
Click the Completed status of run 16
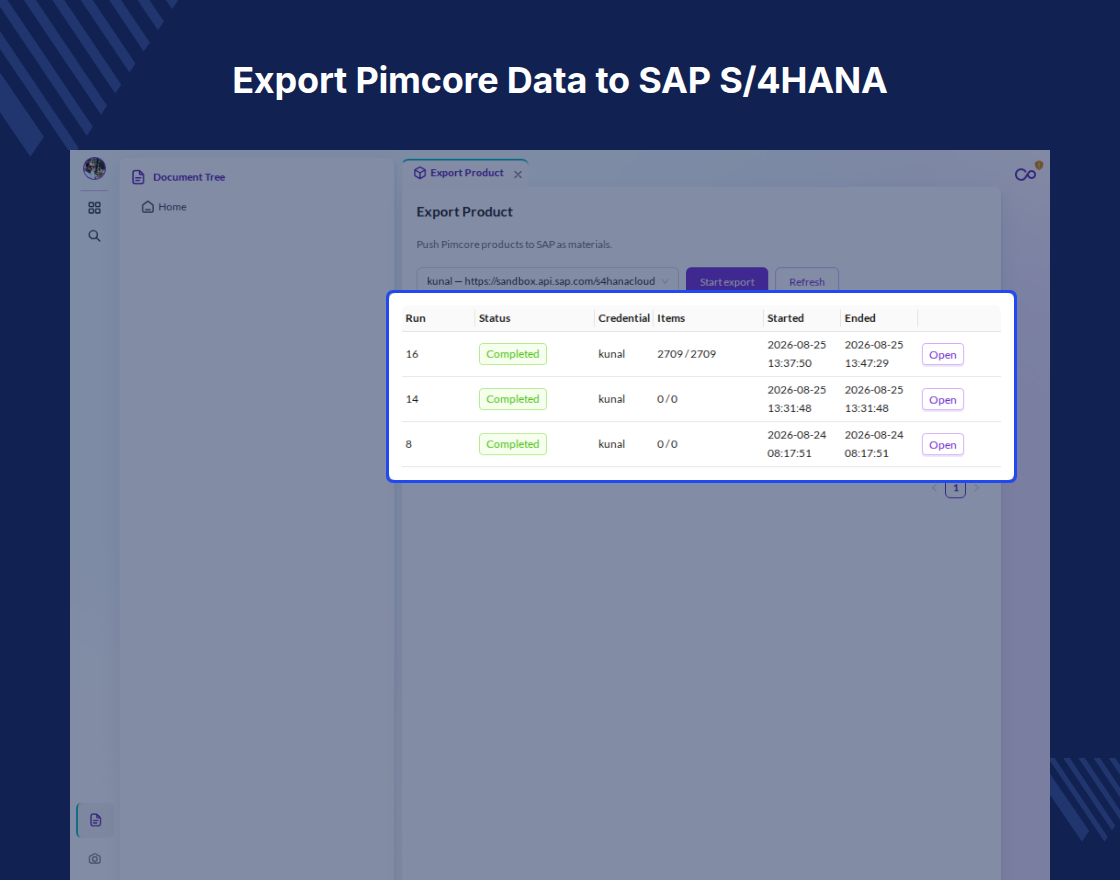point(513,354)
